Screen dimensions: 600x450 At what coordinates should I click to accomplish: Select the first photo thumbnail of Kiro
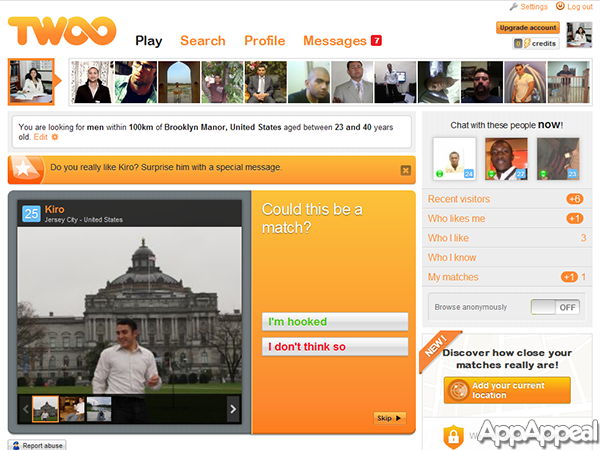pyautogui.click(x=45, y=408)
